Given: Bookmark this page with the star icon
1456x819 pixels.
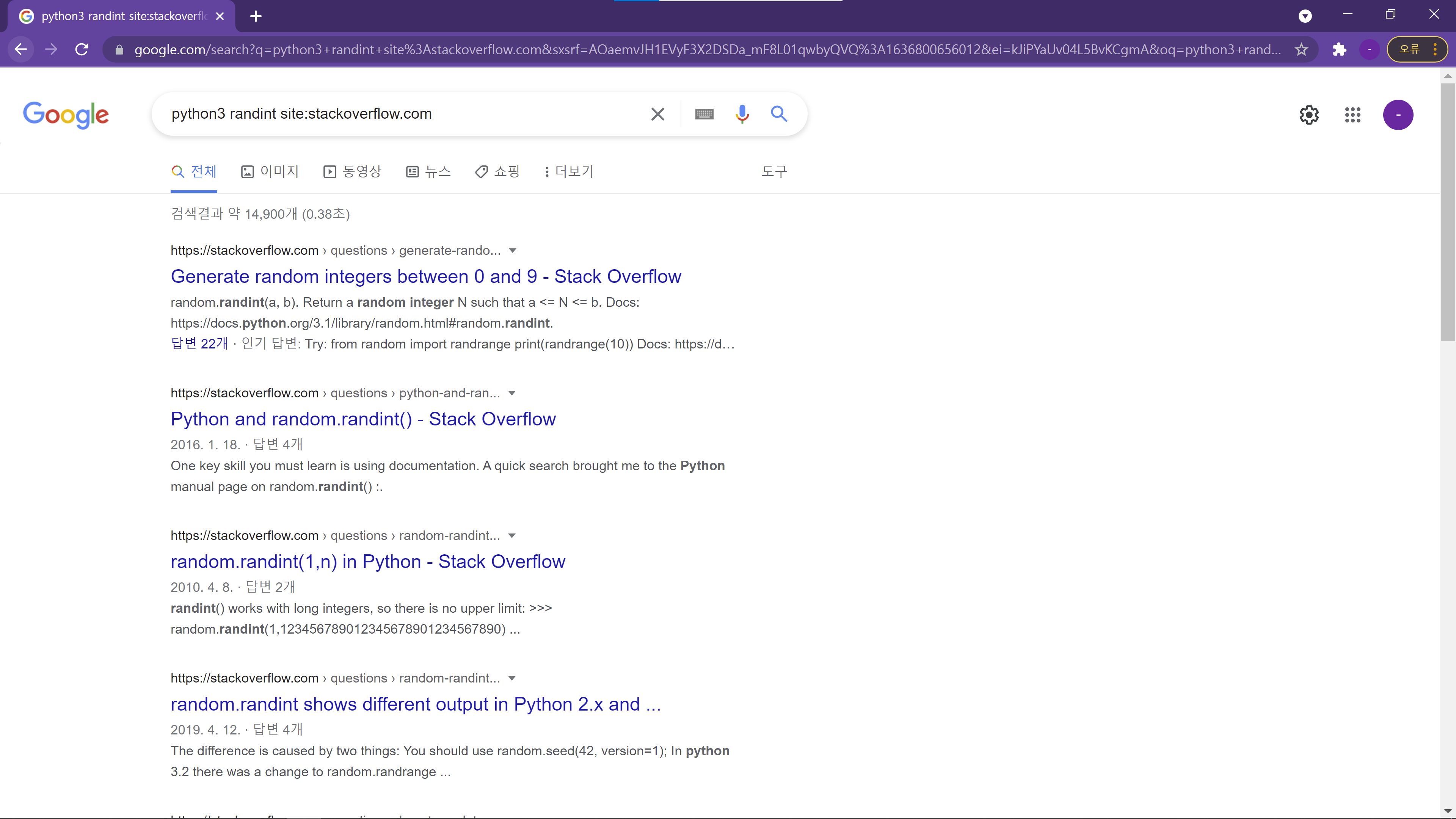Looking at the screenshot, I should 1302,50.
